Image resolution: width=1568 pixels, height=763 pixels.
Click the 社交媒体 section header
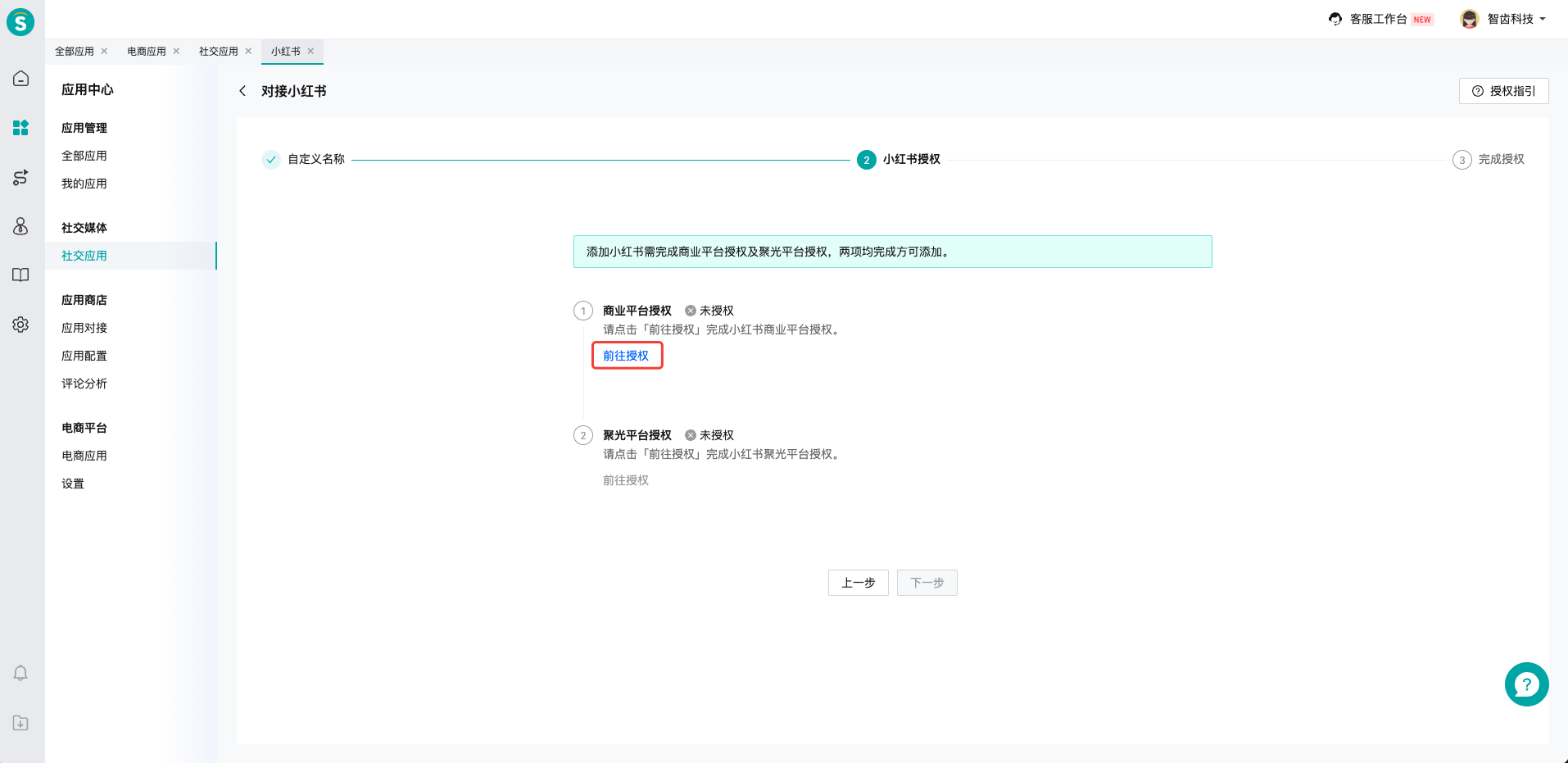pos(84,228)
